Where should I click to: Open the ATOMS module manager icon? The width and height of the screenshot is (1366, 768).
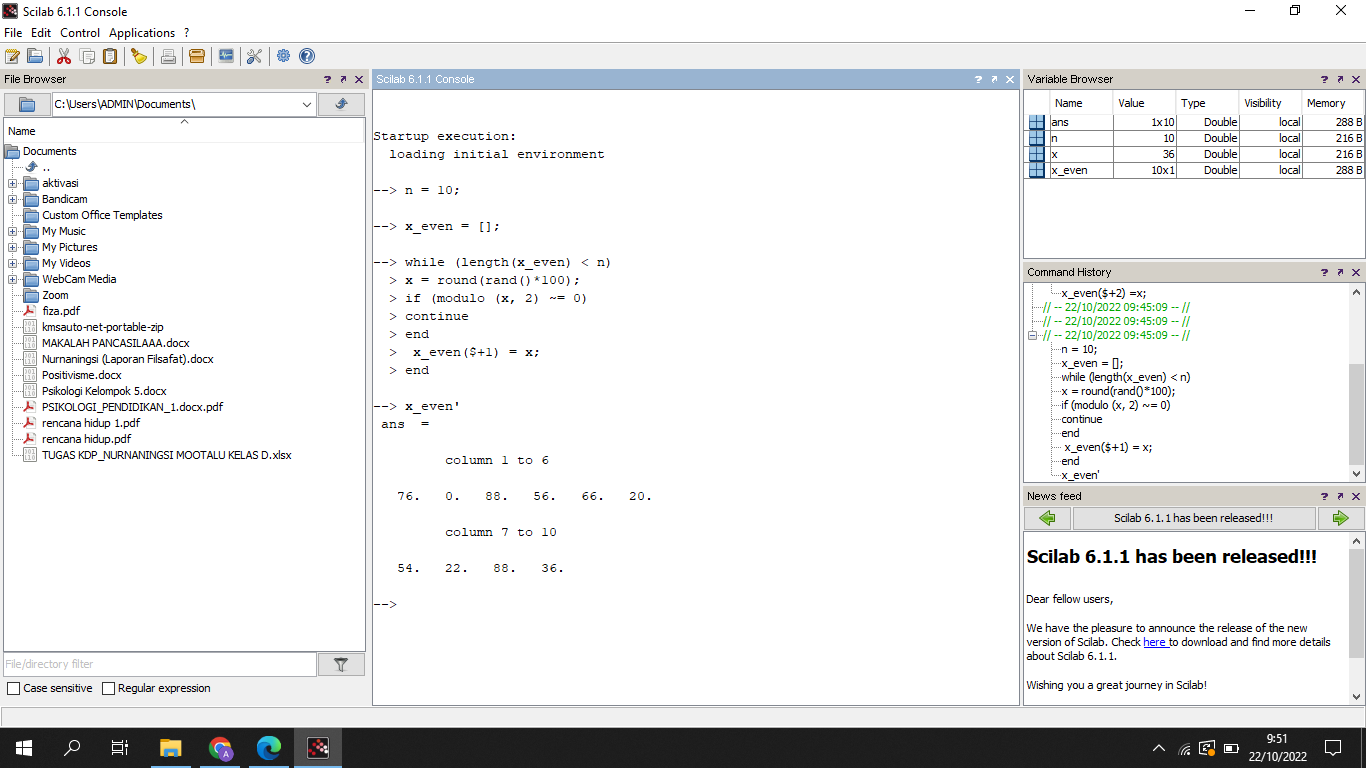[197, 56]
